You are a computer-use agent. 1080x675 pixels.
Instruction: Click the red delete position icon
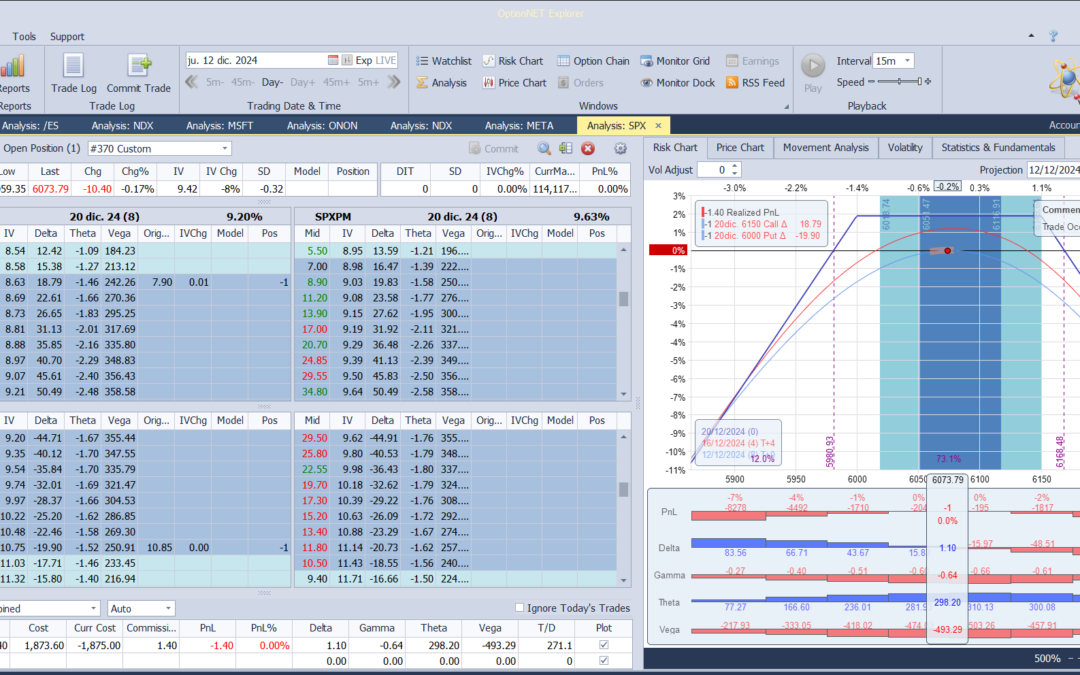click(x=588, y=148)
